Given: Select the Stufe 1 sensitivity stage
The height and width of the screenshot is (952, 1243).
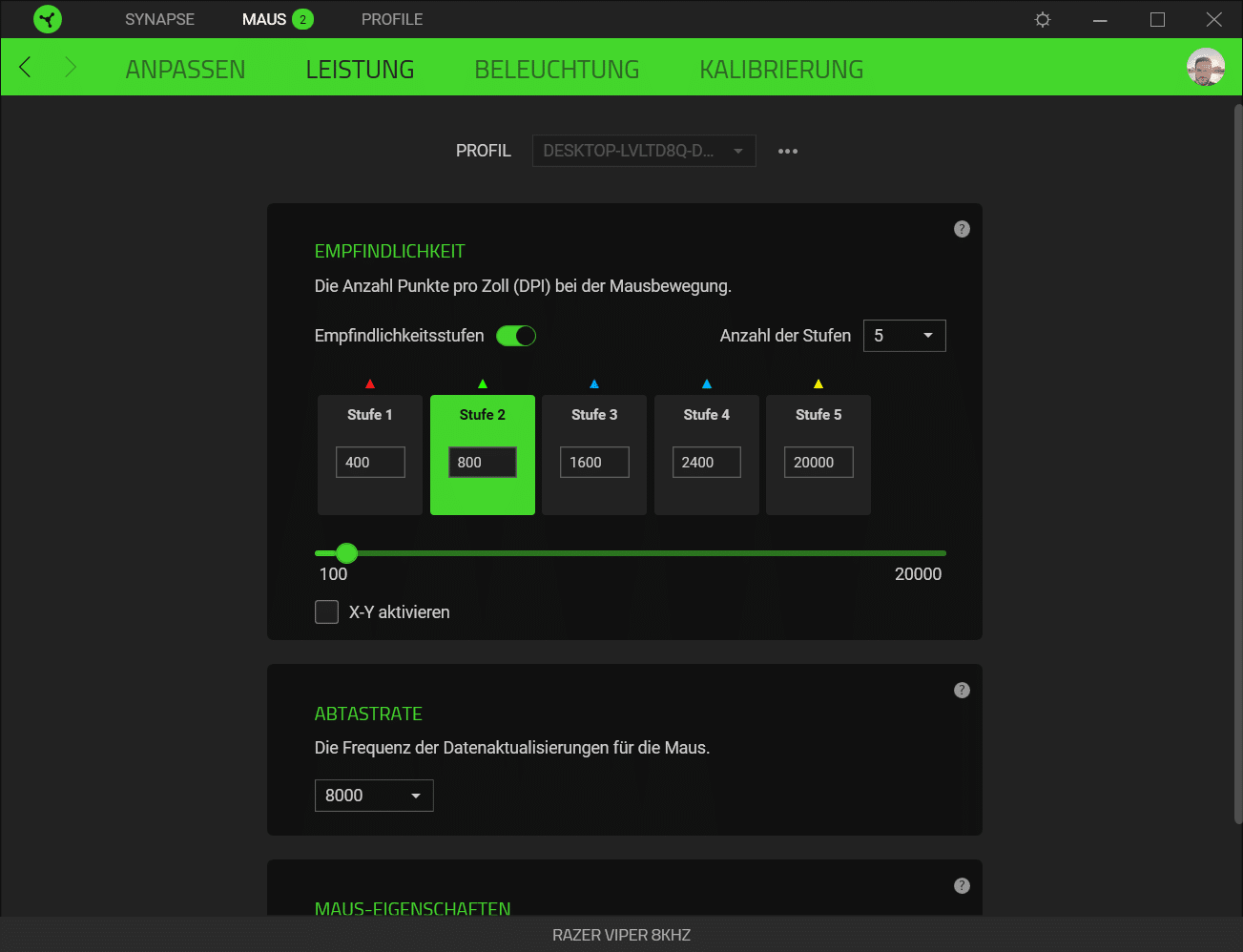Looking at the screenshot, I should (x=370, y=416).
